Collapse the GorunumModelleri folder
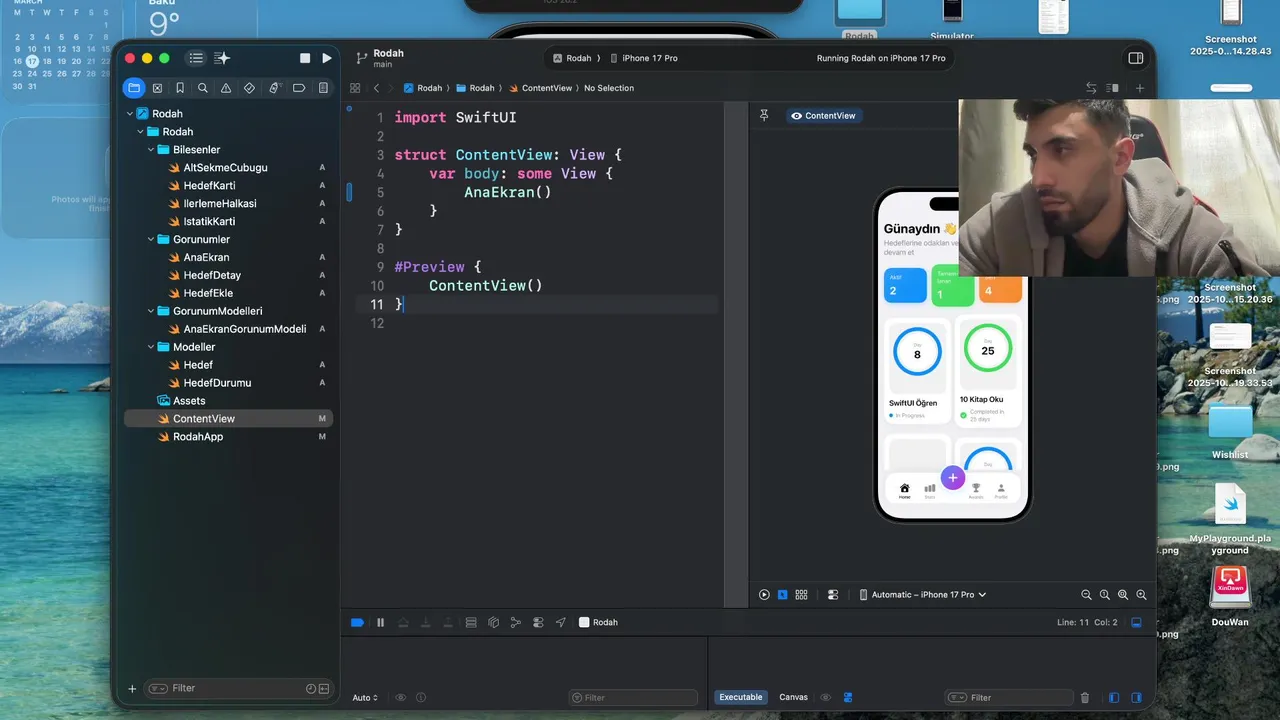1280x720 pixels. [152, 311]
